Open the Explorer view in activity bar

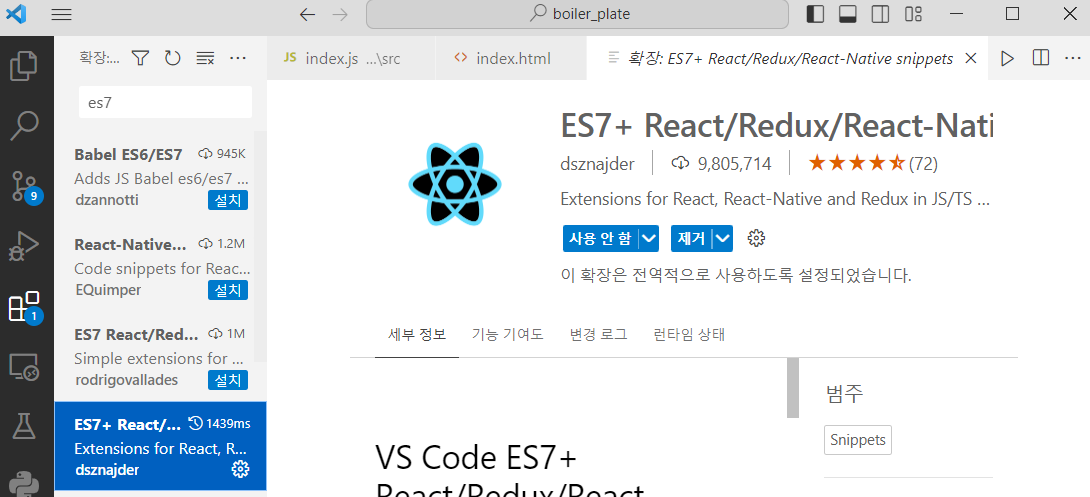coord(26,65)
